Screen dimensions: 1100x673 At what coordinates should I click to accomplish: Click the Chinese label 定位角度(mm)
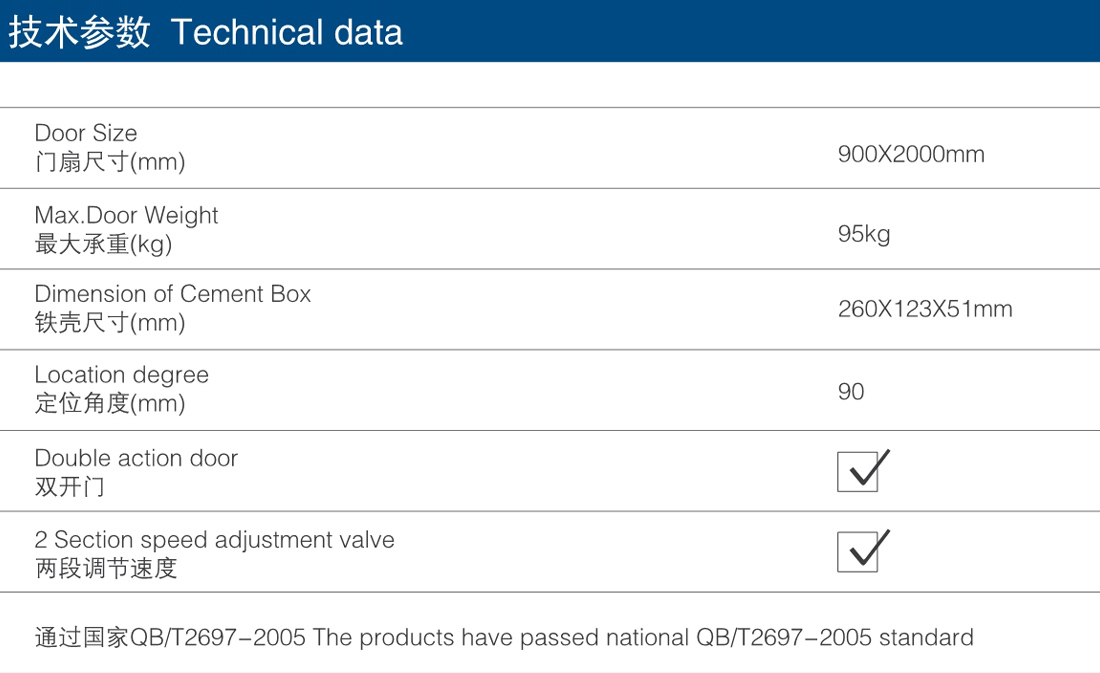point(110,404)
